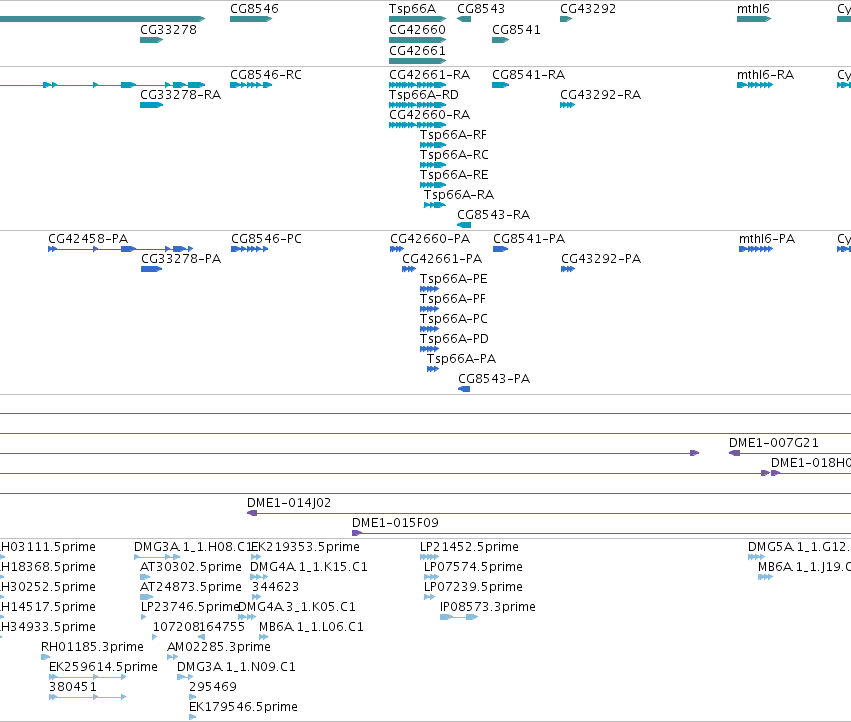Click the CG42660-PA protein feature
Screen dimensions: 851x722
point(397,249)
